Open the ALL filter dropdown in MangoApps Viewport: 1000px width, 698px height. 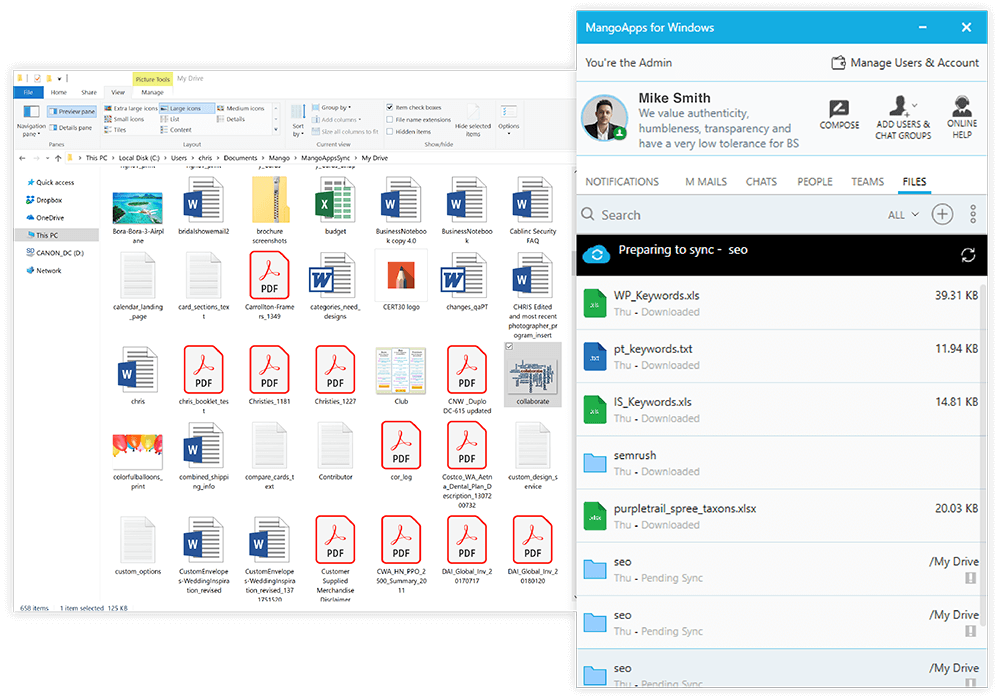point(903,215)
